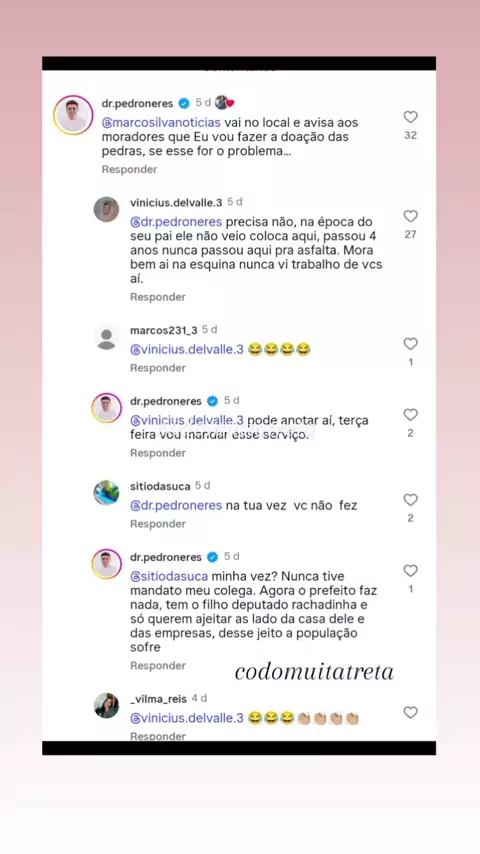Like marcos231_3 laughing emoji comment

tap(410, 344)
